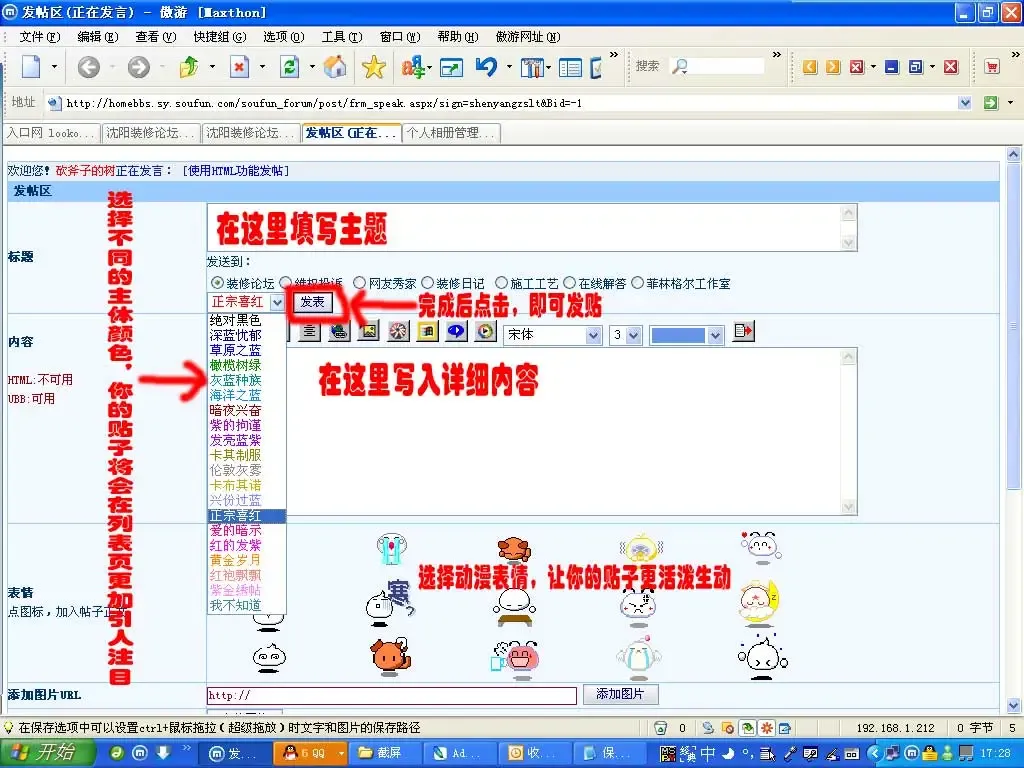Open the 工具 menu

coord(342,37)
